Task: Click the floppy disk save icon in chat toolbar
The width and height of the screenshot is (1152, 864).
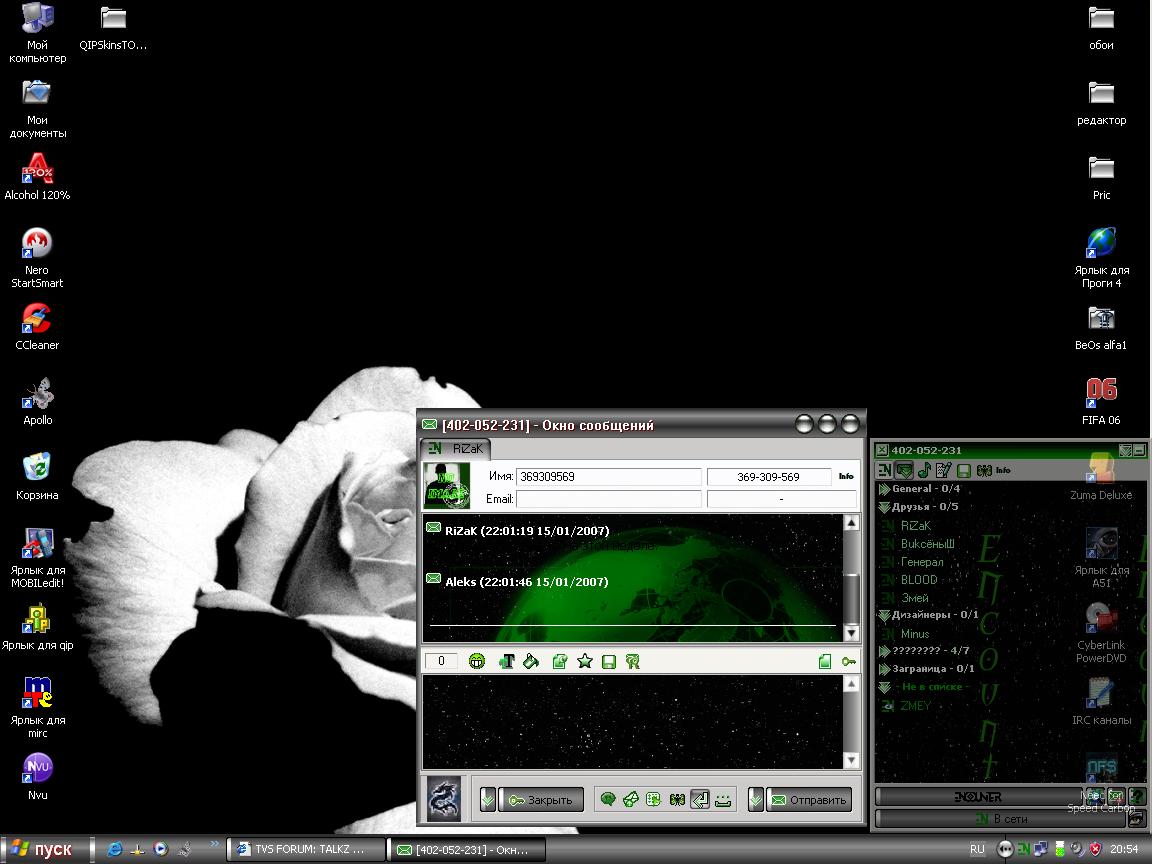Action: point(609,661)
